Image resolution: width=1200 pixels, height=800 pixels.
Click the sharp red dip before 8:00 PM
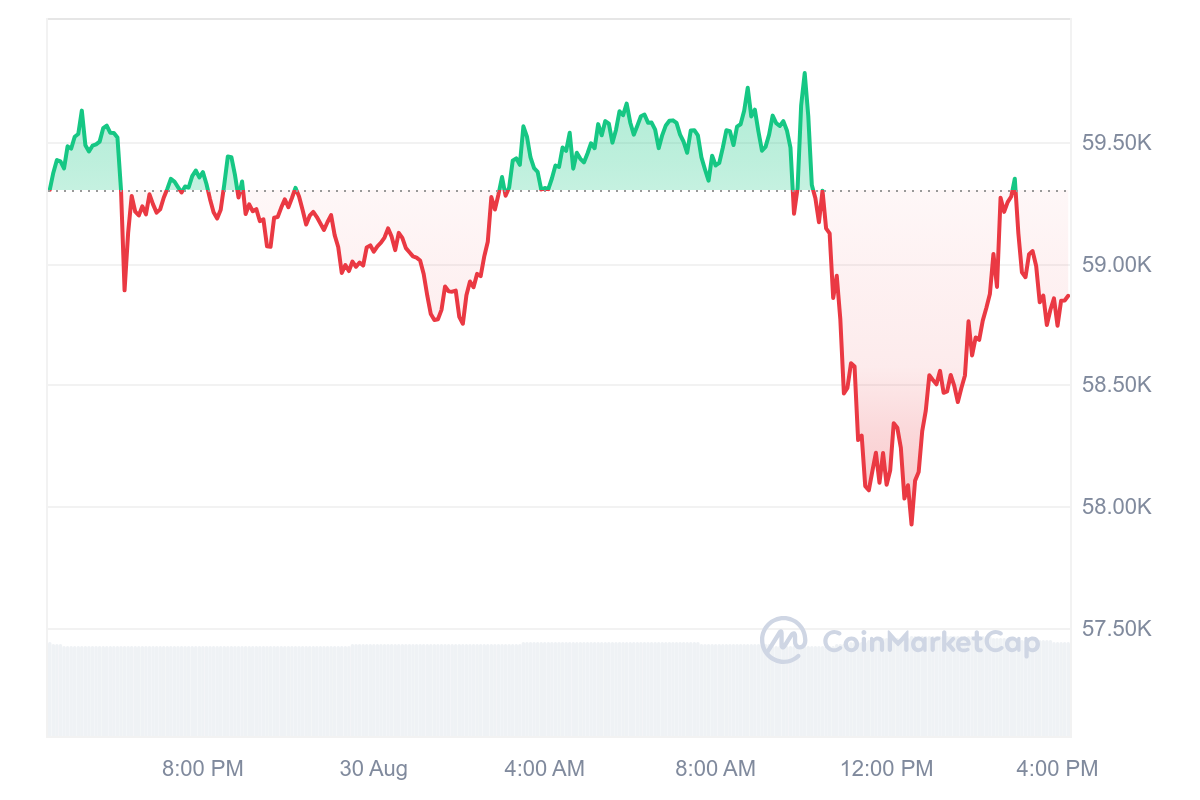pos(124,289)
